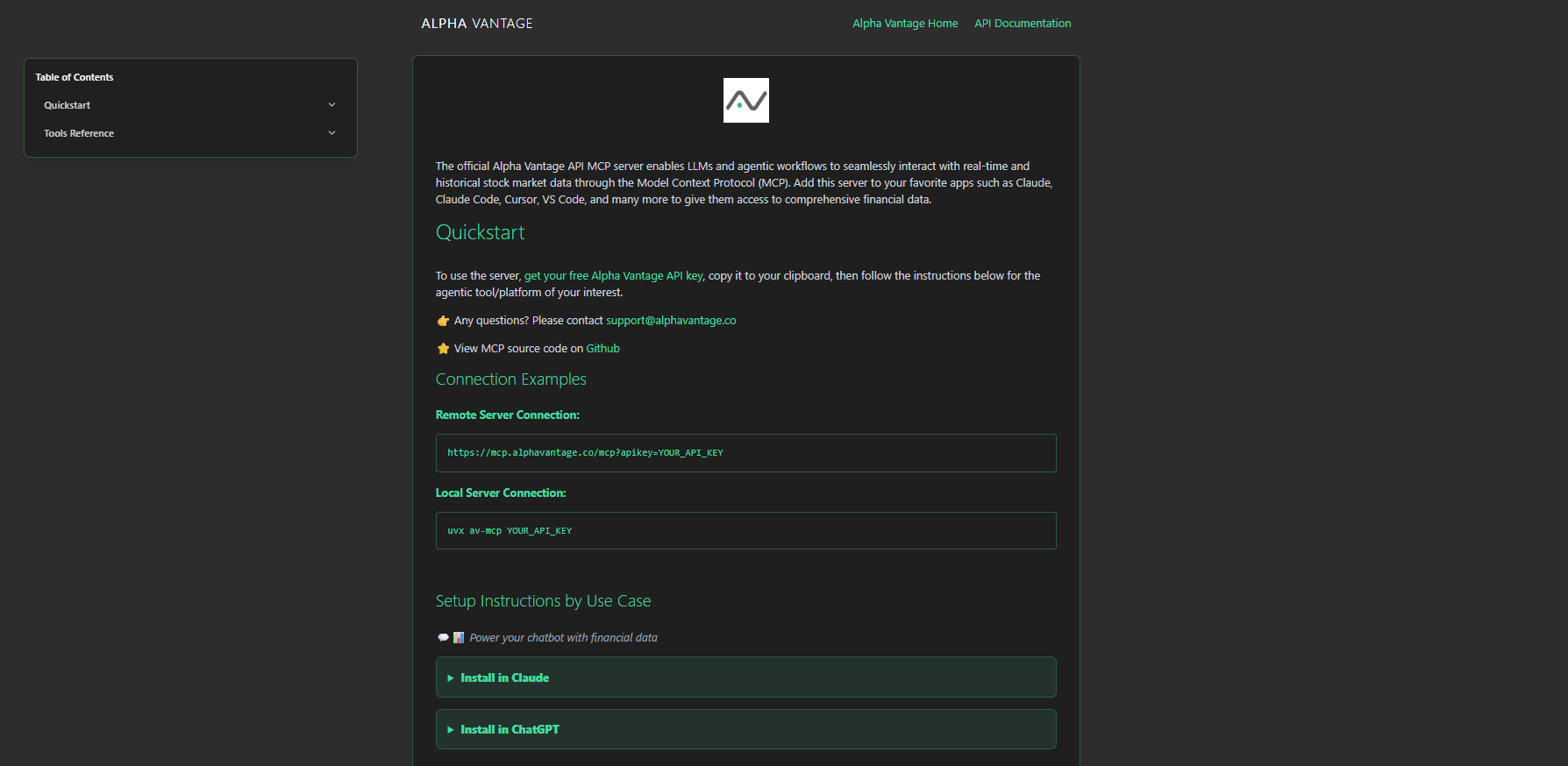Viewport: 1568px width, 766px height.
Task: Click 'Power your chatbot with financial data' text
Action: [564, 638]
